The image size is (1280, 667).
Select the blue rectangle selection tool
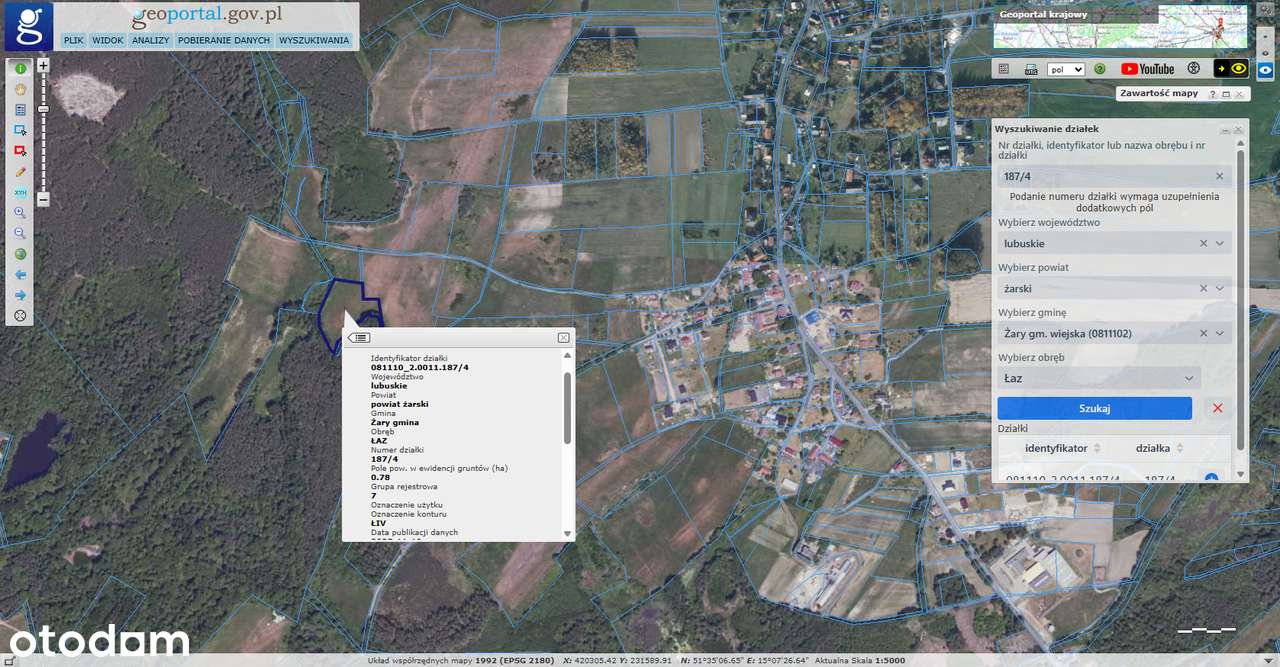[x=20, y=131]
